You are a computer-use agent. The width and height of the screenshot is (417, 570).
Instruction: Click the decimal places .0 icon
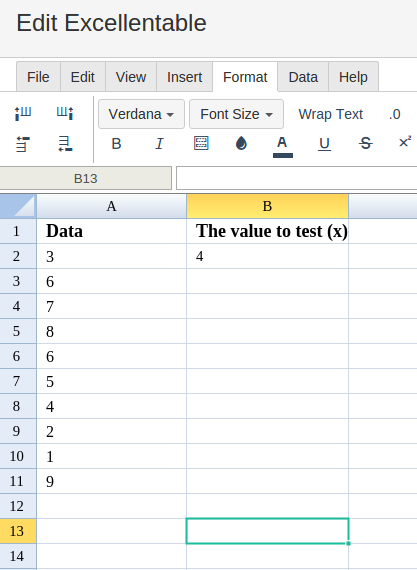394,114
